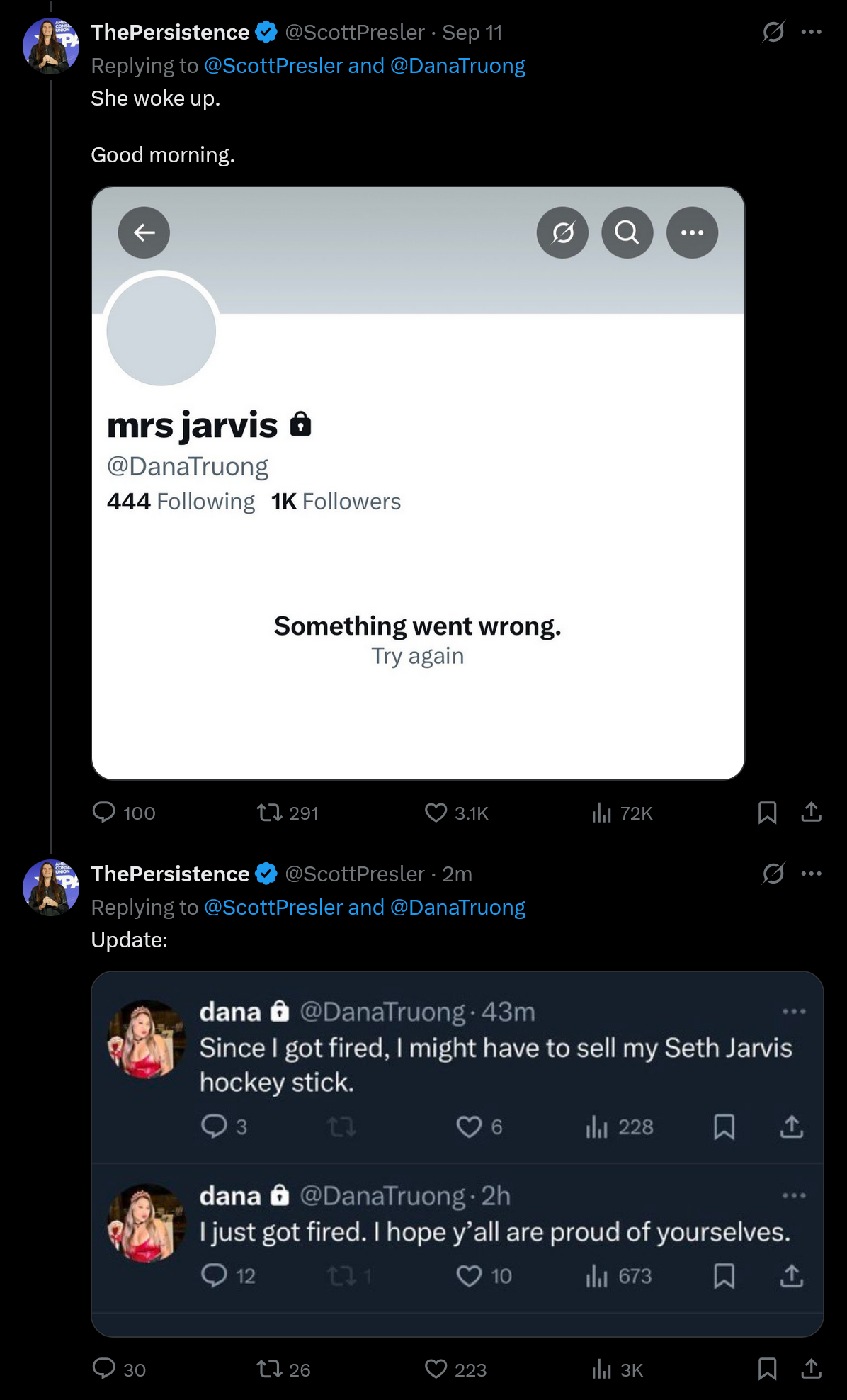Bookmark the 'She woke up' tweet
847x1400 pixels.
(767, 812)
